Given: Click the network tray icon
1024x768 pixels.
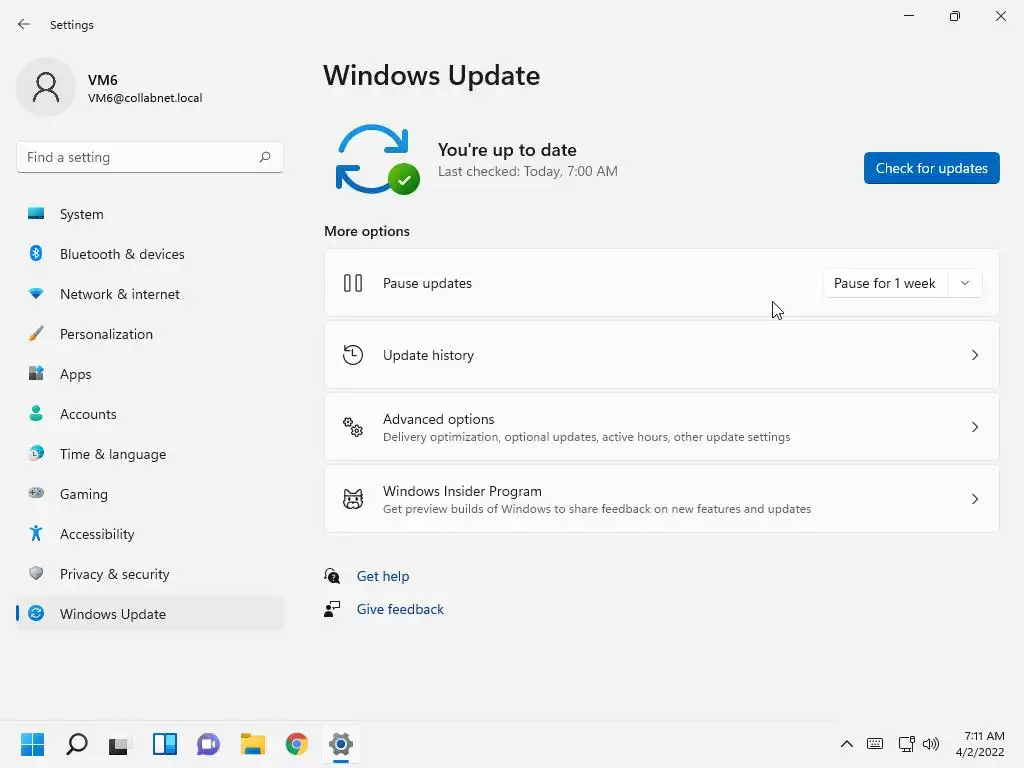Looking at the screenshot, I should pyautogui.click(x=906, y=744).
